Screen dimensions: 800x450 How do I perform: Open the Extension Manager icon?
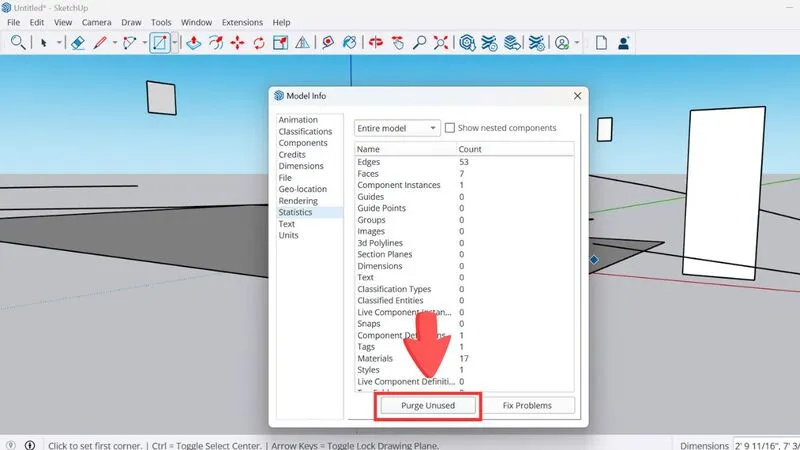[x=536, y=43]
